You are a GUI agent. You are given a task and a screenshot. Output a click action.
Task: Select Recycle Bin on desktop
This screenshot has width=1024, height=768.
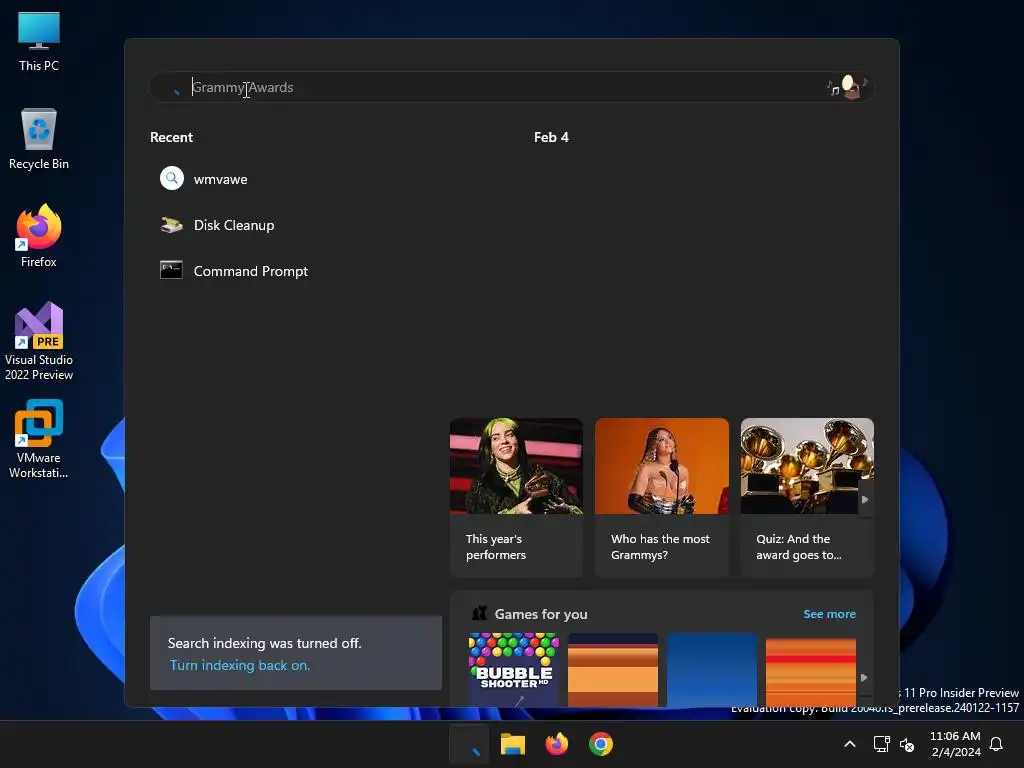[39, 139]
